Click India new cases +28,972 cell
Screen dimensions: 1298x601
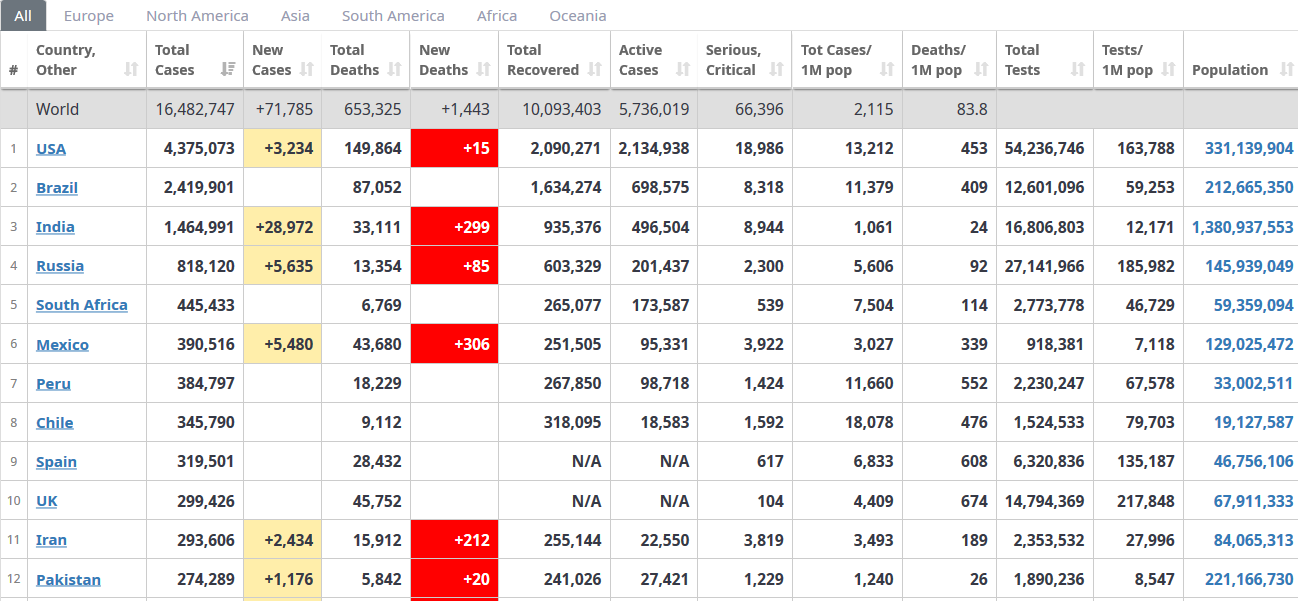coord(283,227)
